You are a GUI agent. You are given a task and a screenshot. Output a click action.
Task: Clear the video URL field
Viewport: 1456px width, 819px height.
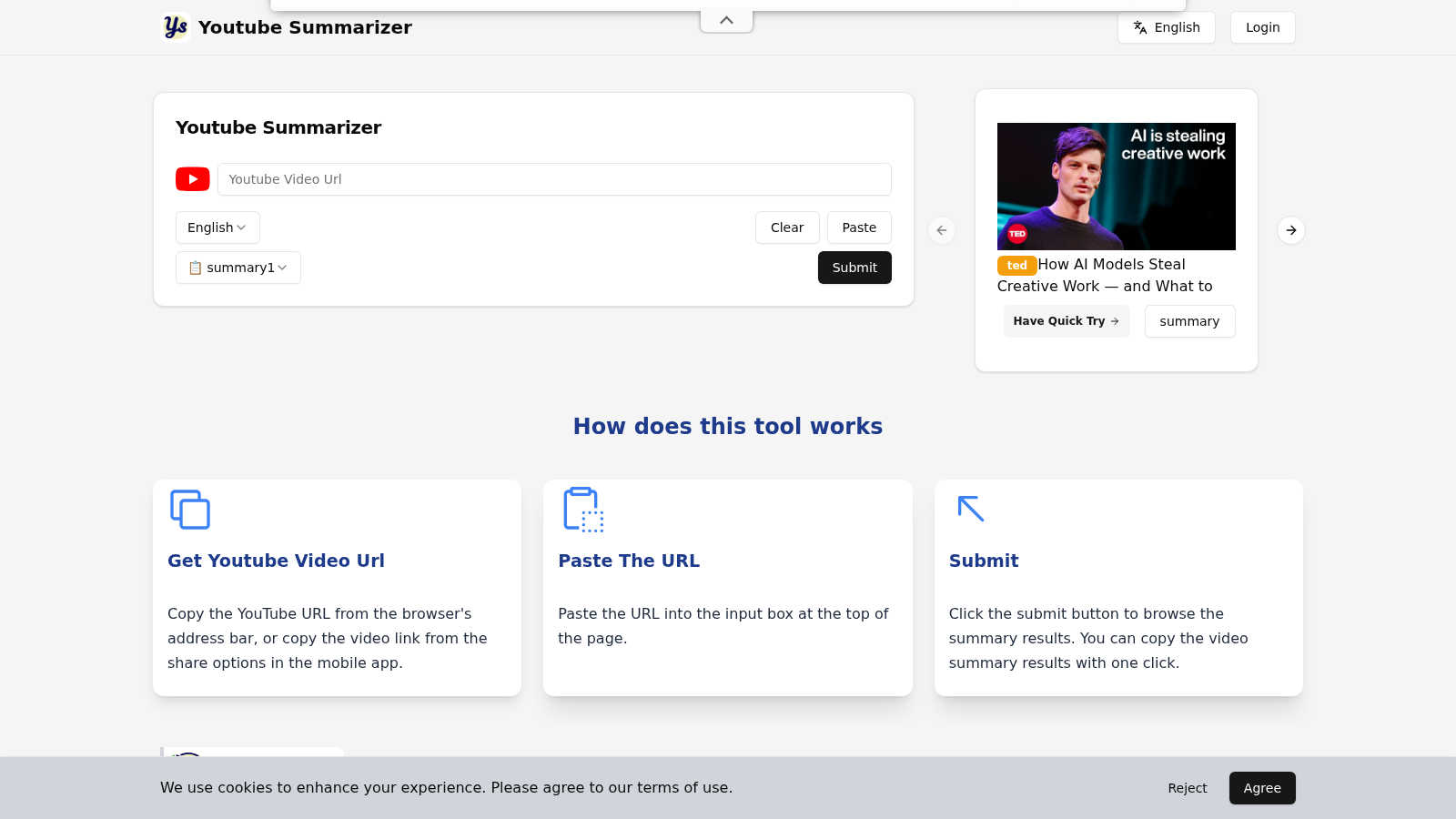coord(787,227)
